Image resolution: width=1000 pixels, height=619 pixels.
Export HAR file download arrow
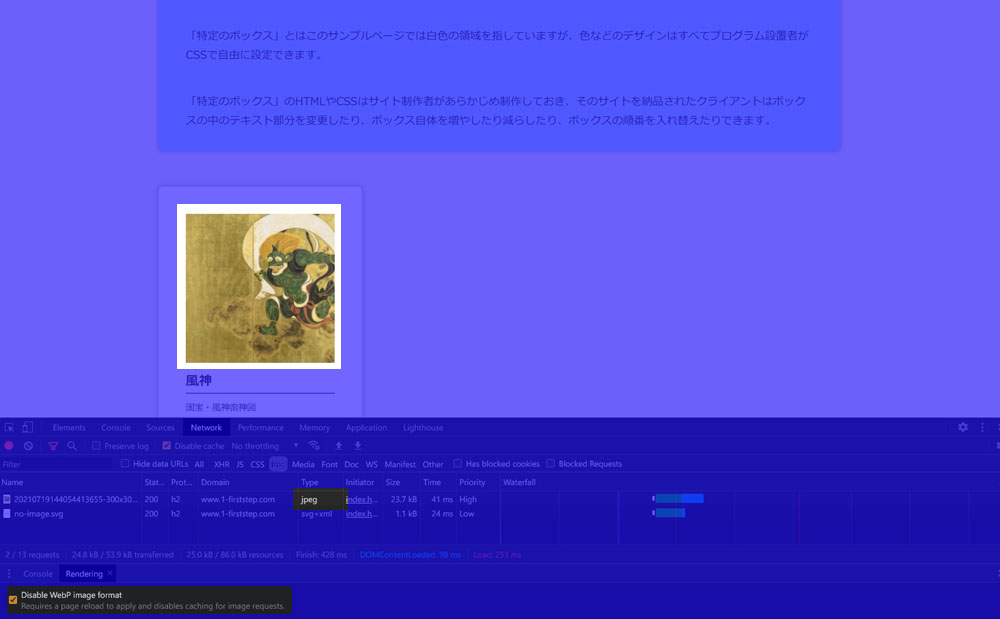coord(358,446)
